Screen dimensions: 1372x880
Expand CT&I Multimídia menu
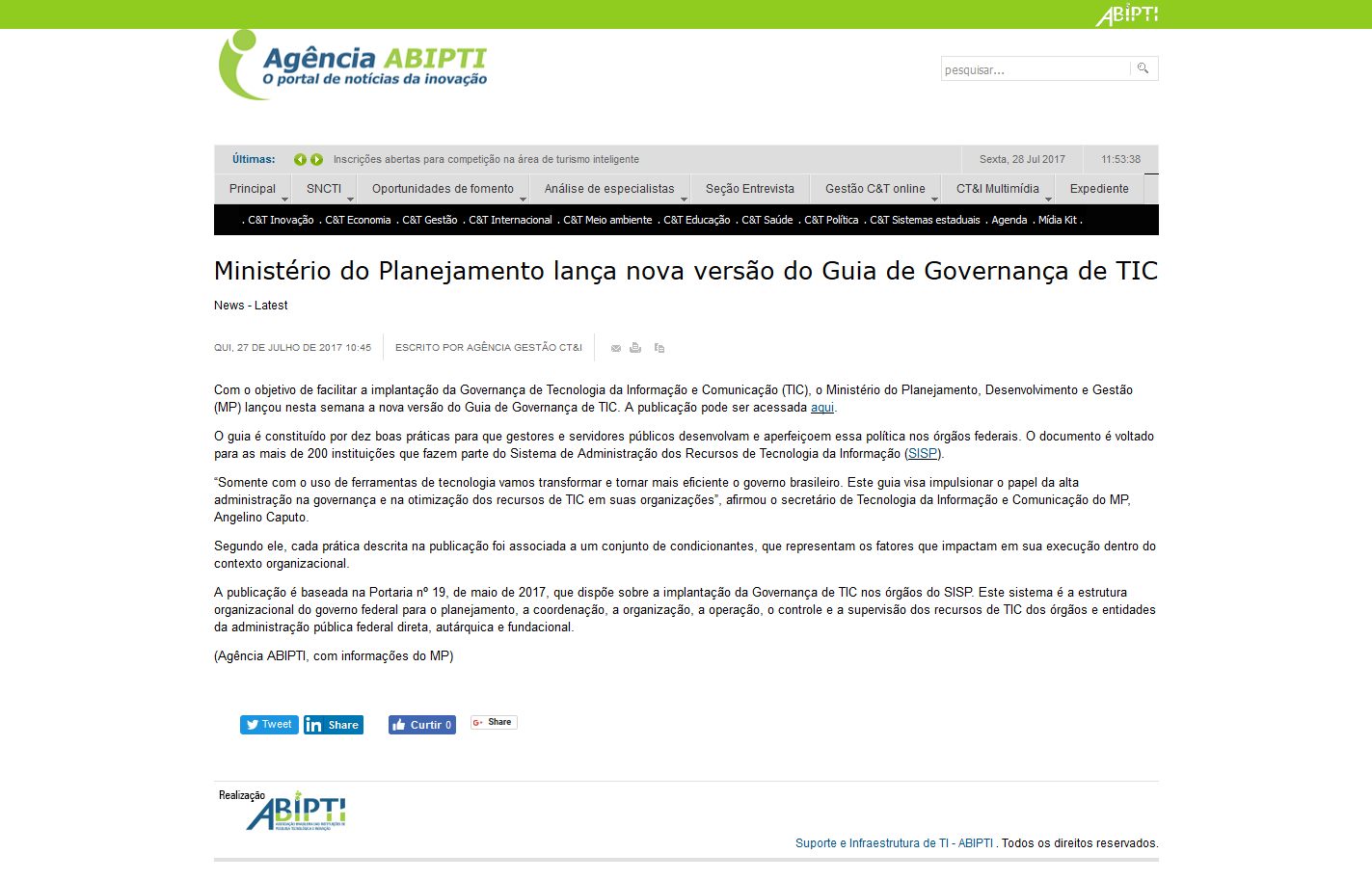click(x=998, y=189)
